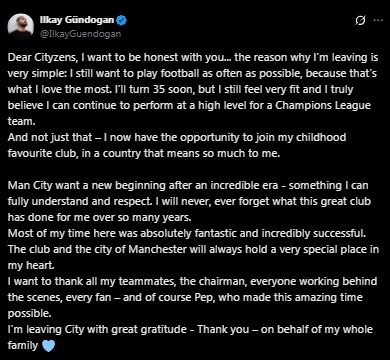The image size is (390, 360).
Task: Click the blue heart emoji after "family"
Action: point(49,346)
